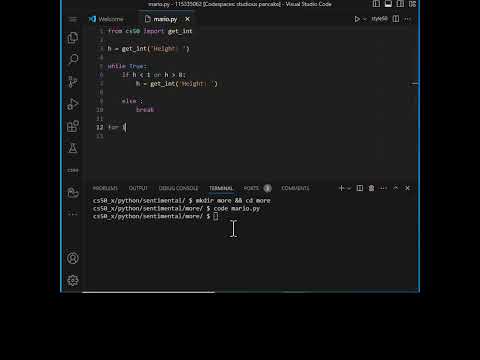Open the CS50 duck debugger

[x=73, y=192]
